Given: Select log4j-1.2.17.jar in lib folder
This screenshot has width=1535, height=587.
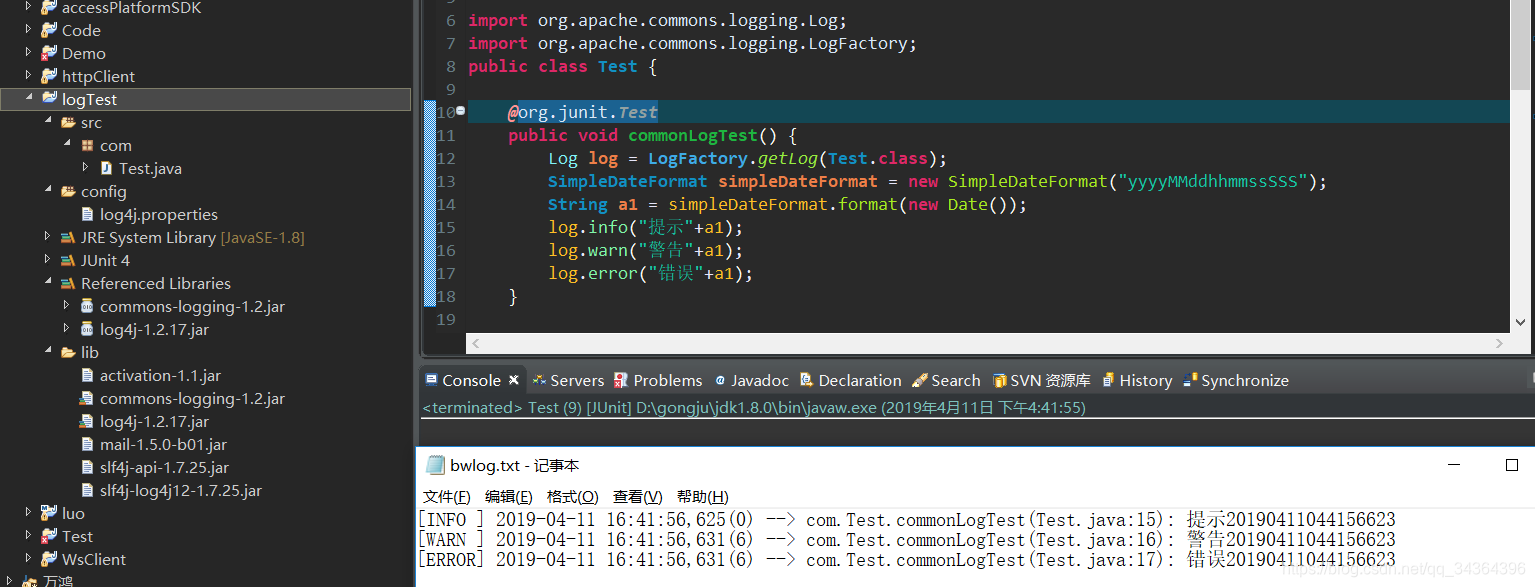Looking at the screenshot, I should pos(154,421).
